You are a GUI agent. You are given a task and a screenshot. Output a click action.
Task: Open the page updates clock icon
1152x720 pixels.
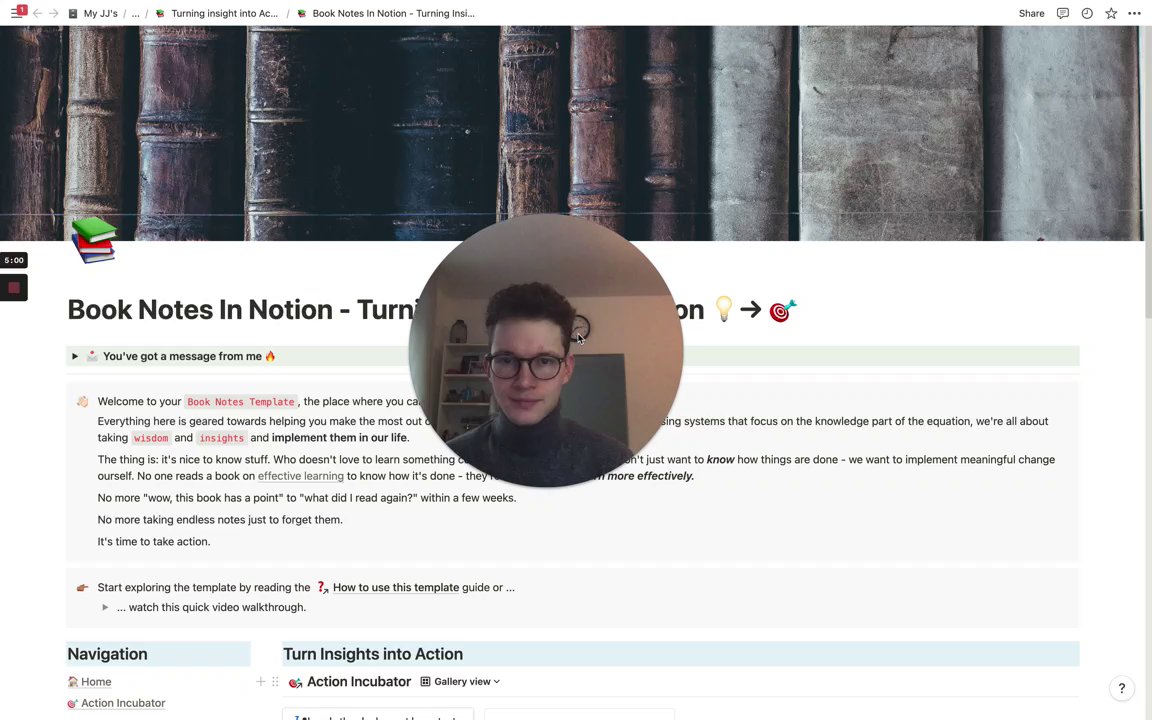(x=1087, y=13)
